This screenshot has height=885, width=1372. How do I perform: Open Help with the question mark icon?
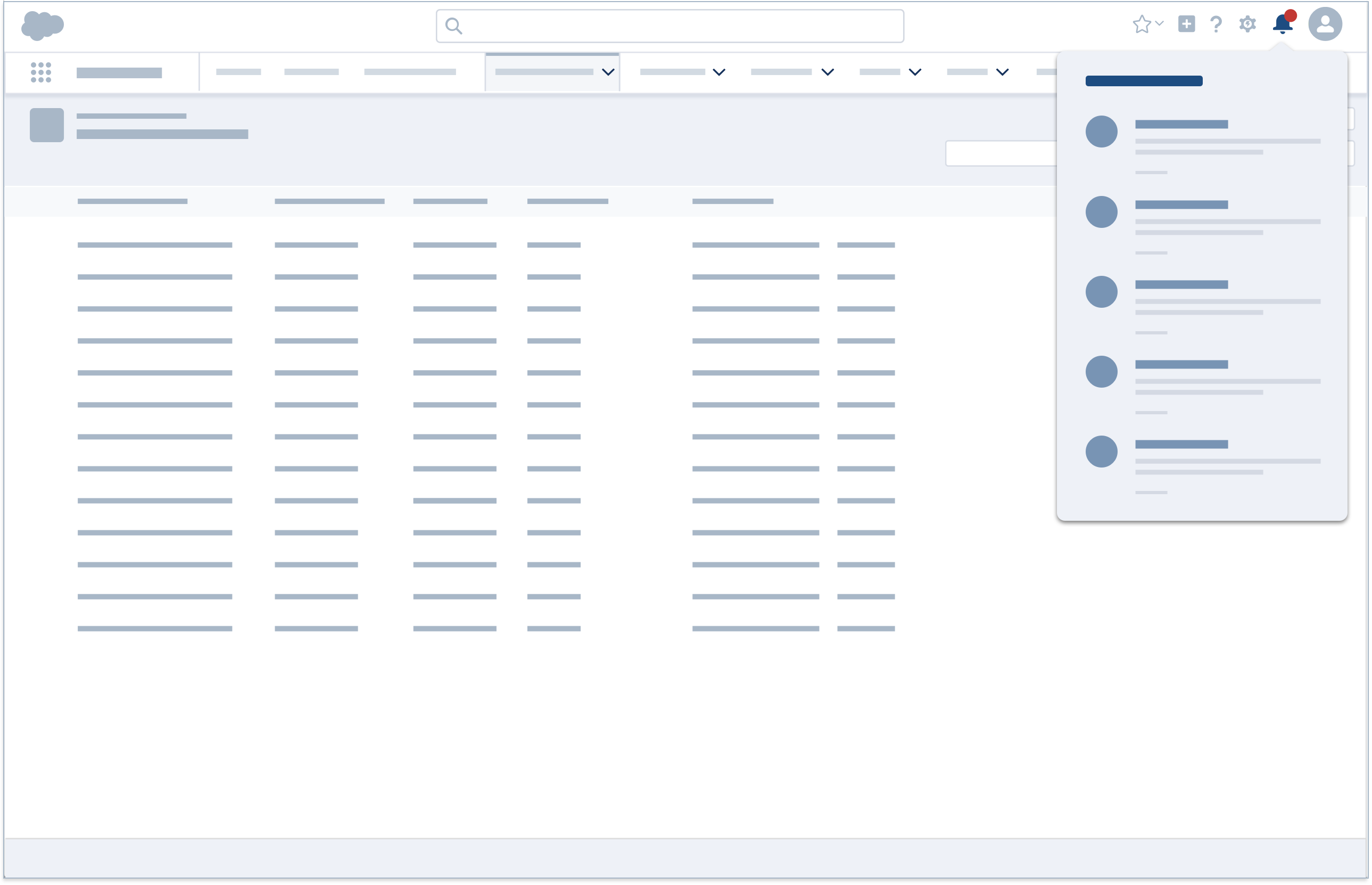point(1216,24)
